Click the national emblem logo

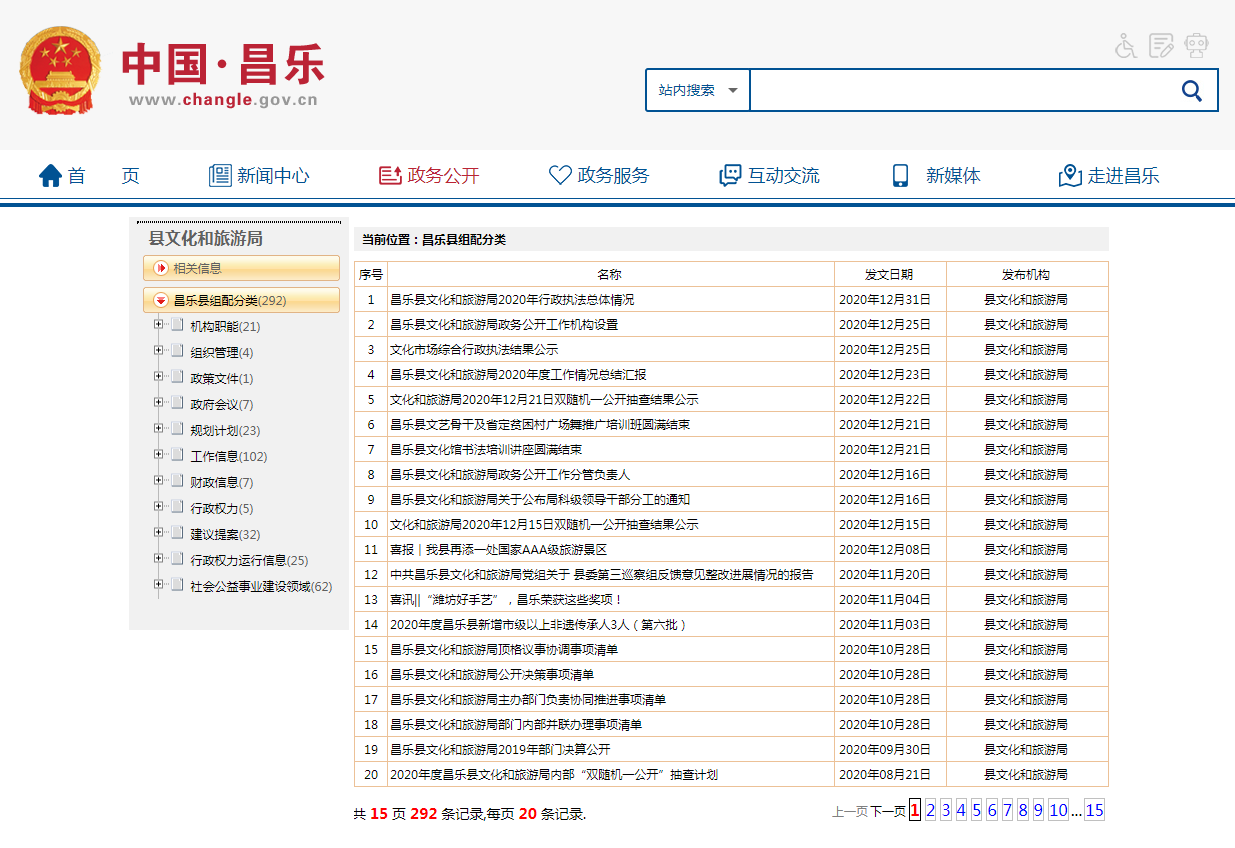coord(61,72)
